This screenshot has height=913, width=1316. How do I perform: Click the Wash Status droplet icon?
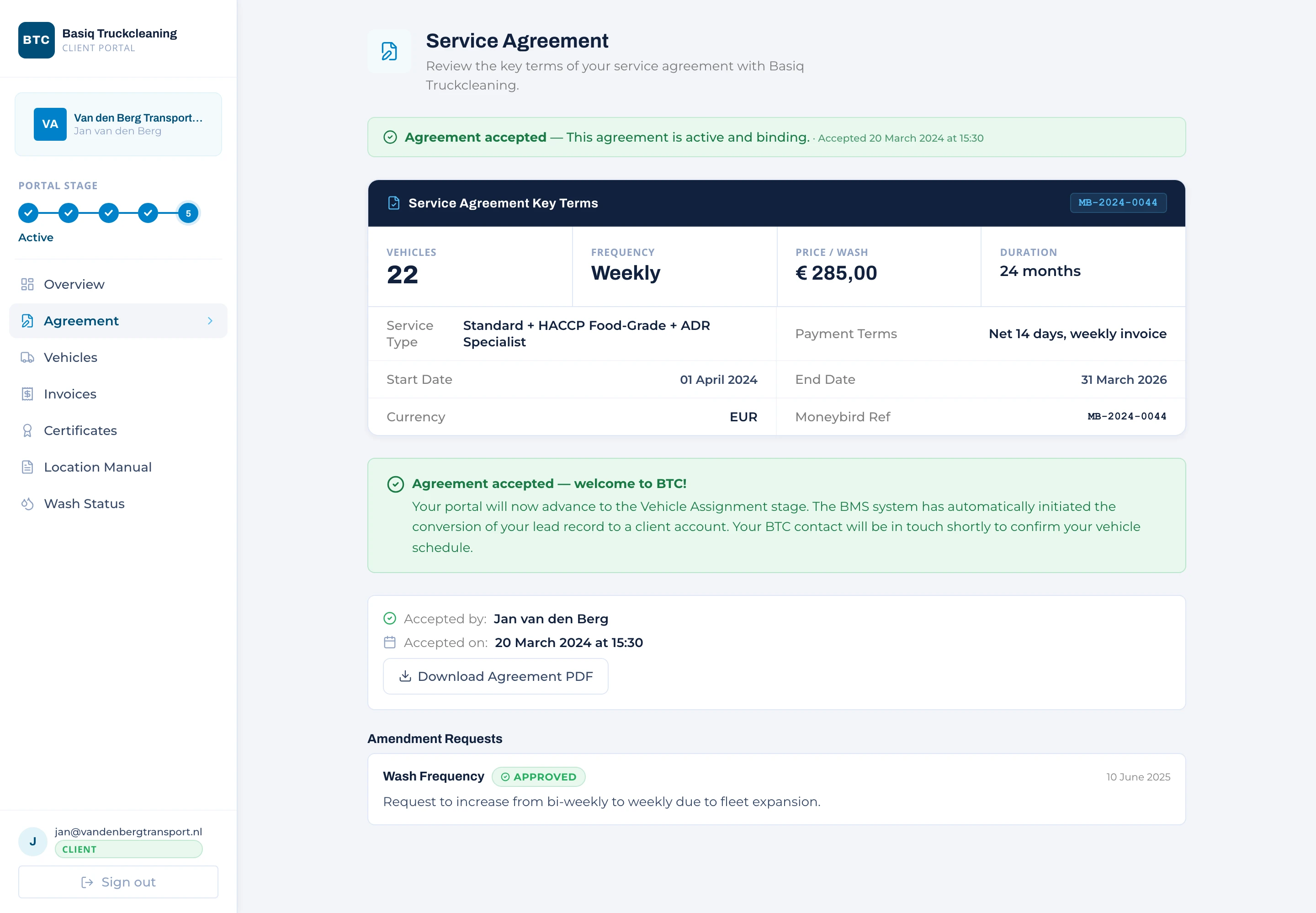(27, 504)
